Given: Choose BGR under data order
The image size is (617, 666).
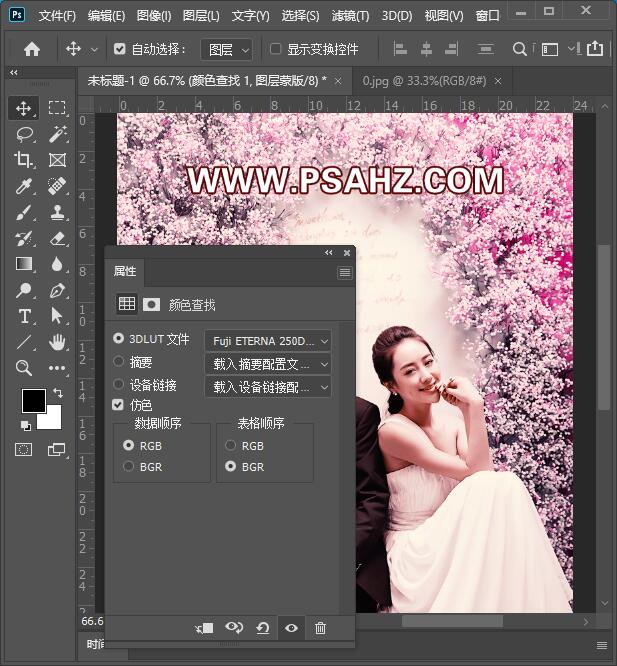Looking at the screenshot, I should (x=128, y=466).
